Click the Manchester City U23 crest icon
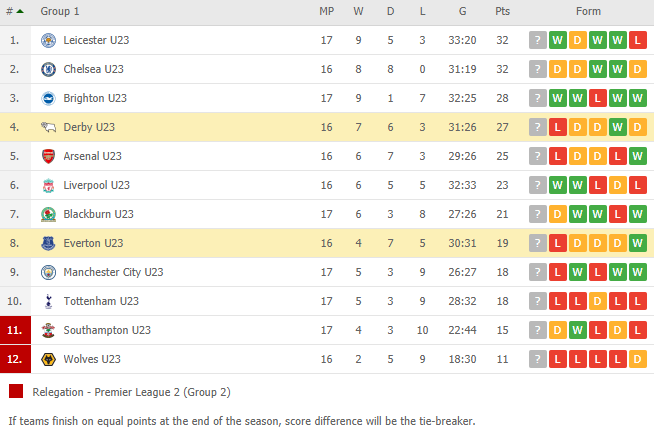654x433 pixels. click(48, 272)
